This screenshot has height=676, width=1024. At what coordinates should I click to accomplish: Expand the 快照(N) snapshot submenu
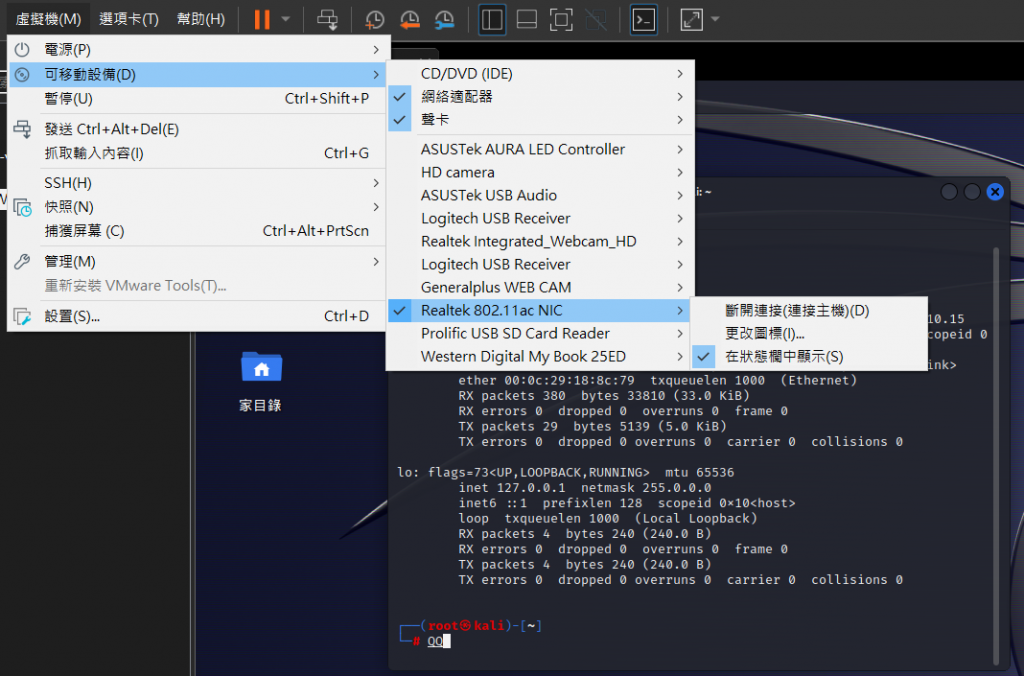pyautogui.click(x=199, y=208)
